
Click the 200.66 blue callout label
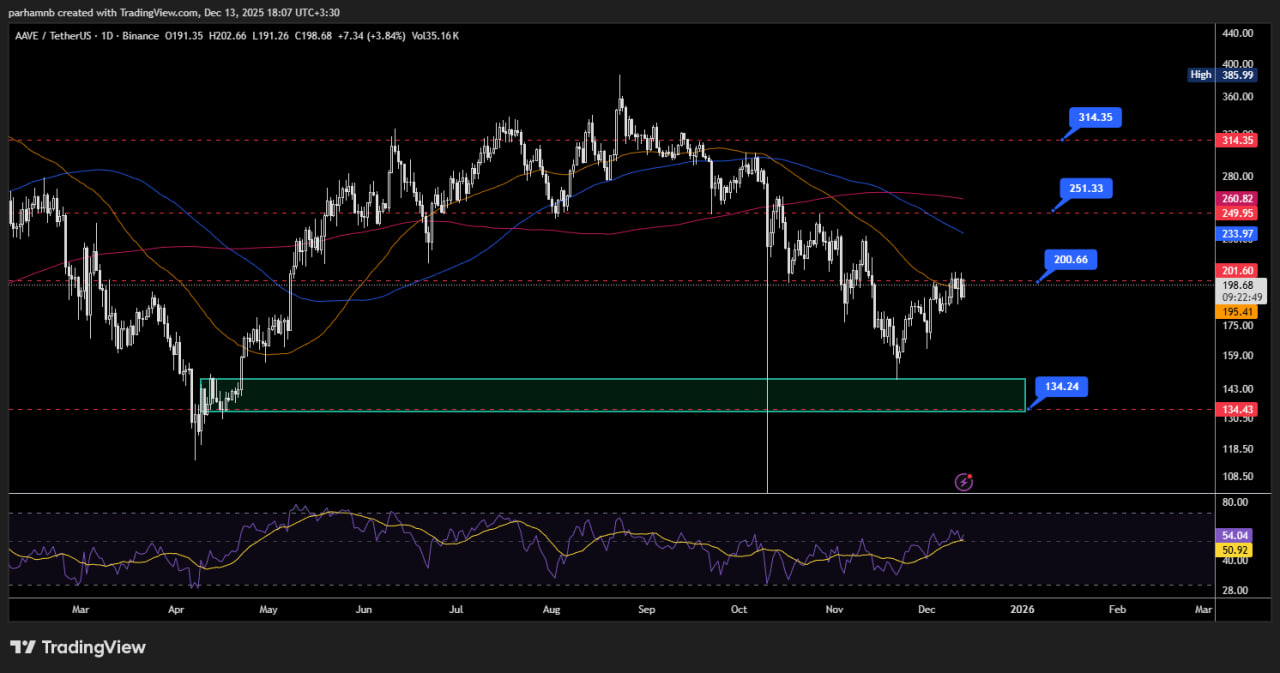(1071, 260)
